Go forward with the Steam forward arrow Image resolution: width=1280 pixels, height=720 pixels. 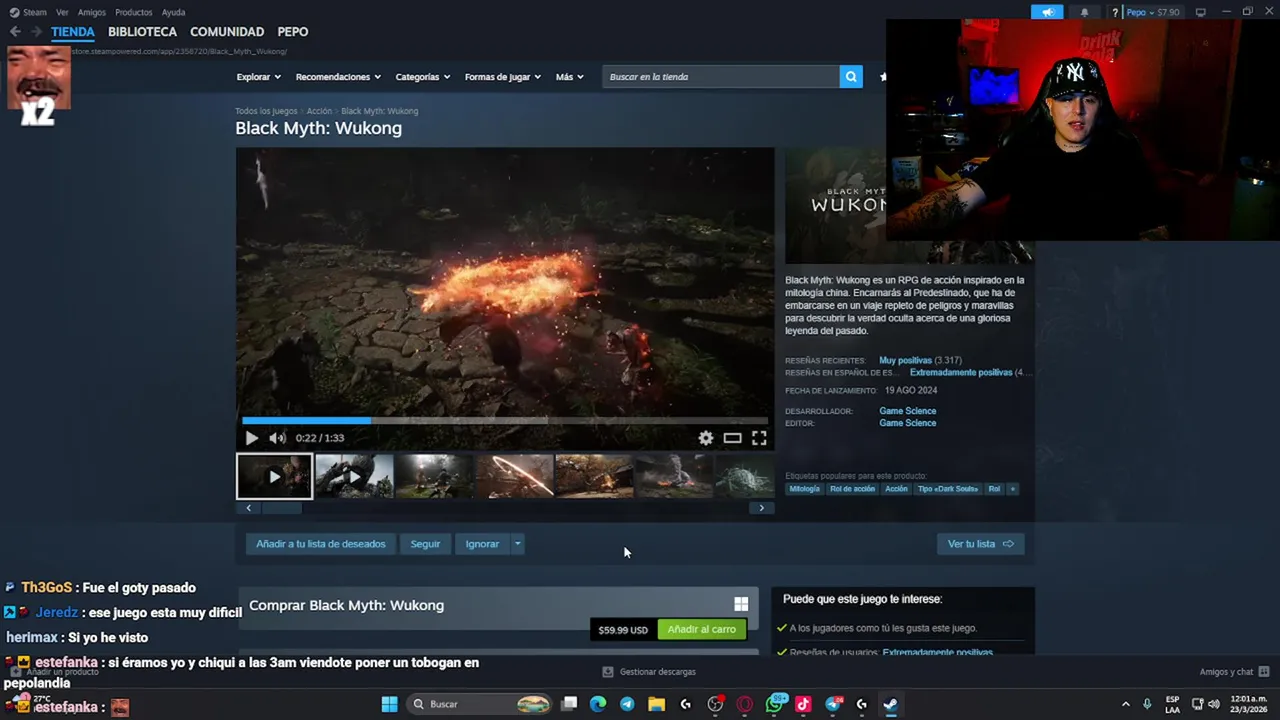36,32
